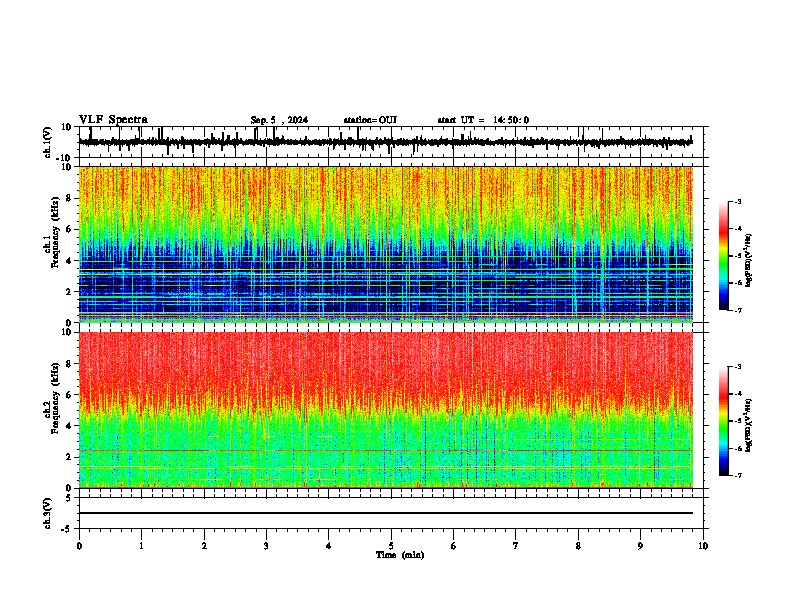Click time axis tick label '7'

[516, 546]
